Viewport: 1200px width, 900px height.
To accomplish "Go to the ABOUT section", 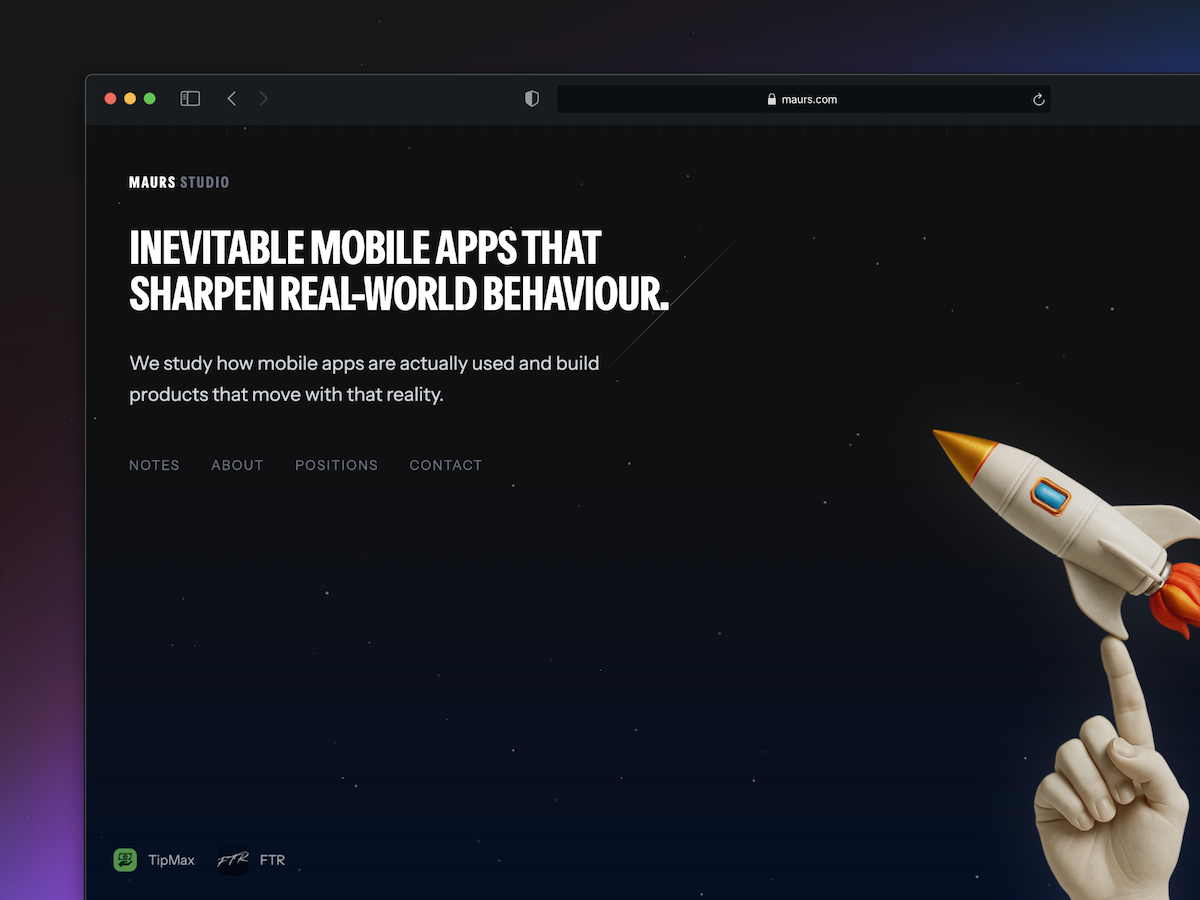I will click(x=237, y=465).
